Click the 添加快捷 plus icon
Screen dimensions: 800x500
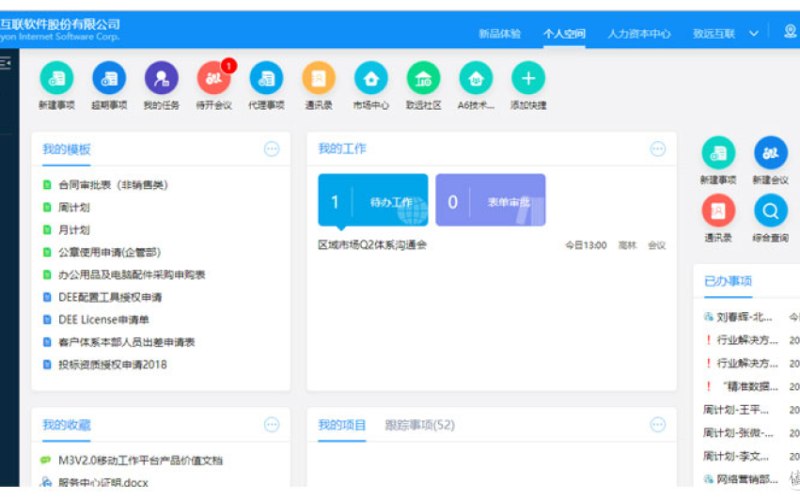[x=528, y=78]
